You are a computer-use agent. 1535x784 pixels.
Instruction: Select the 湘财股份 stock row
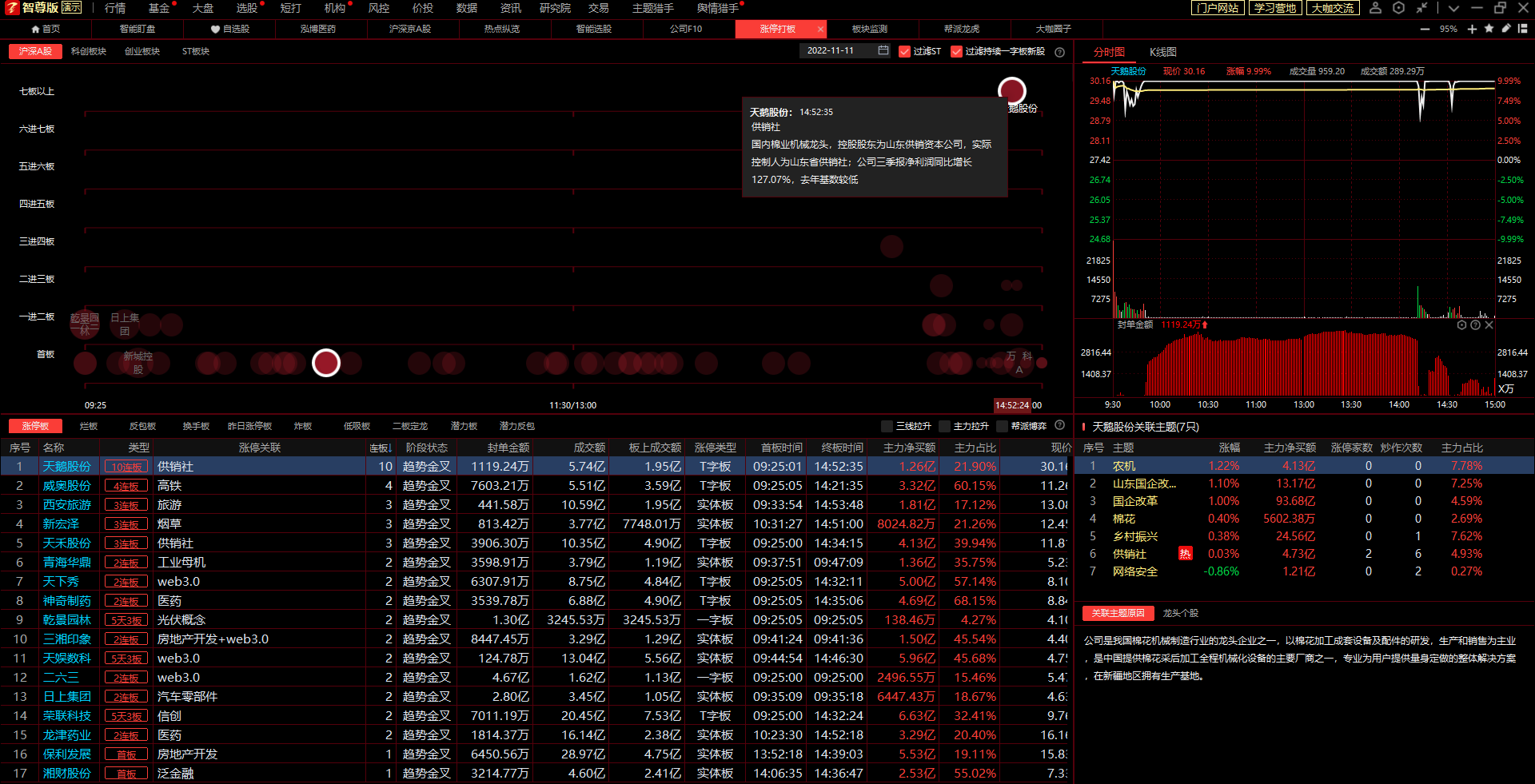[x=534, y=773]
